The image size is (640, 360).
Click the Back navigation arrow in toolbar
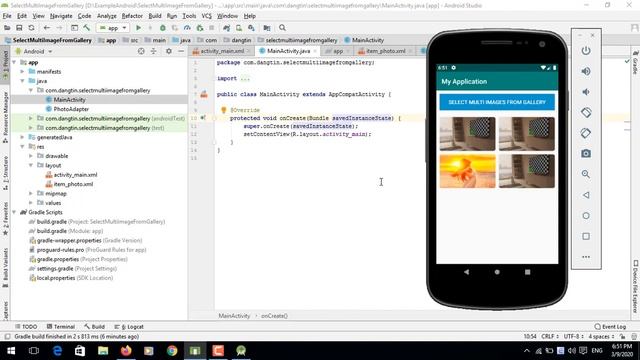click(47, 28)
